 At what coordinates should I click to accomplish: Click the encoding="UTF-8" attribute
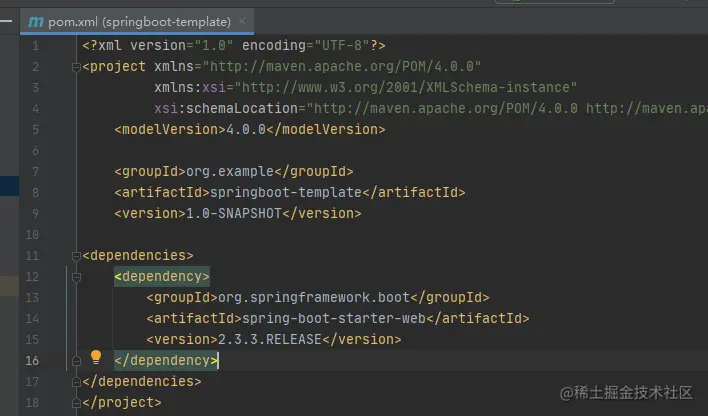click(306, 46)
